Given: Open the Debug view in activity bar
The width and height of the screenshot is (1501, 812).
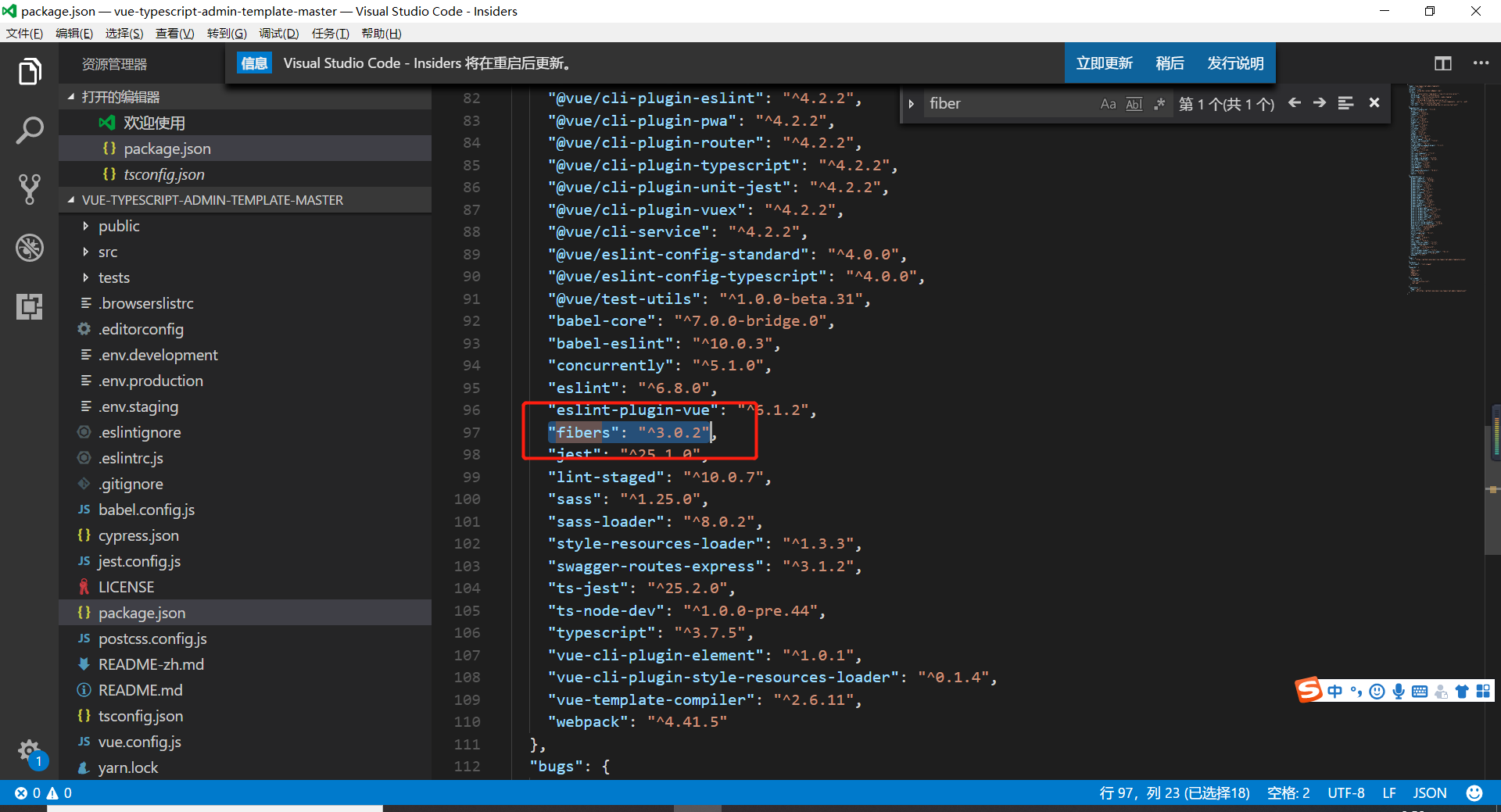Looking at the screenshot, I should [x=29, y=248].
